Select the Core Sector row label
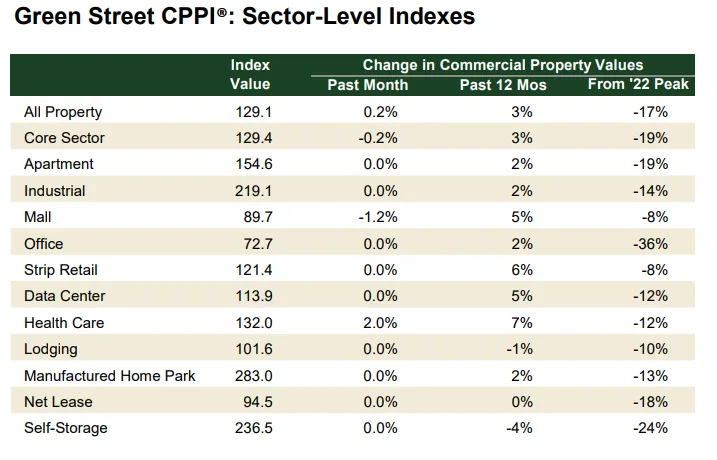 point(63,138)
